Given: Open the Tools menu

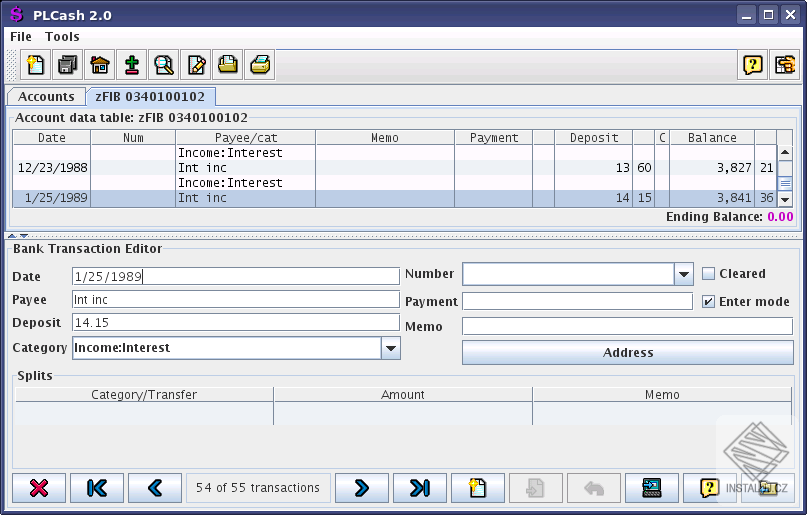Looking at the screenshot, I should (x=62, y=36).
